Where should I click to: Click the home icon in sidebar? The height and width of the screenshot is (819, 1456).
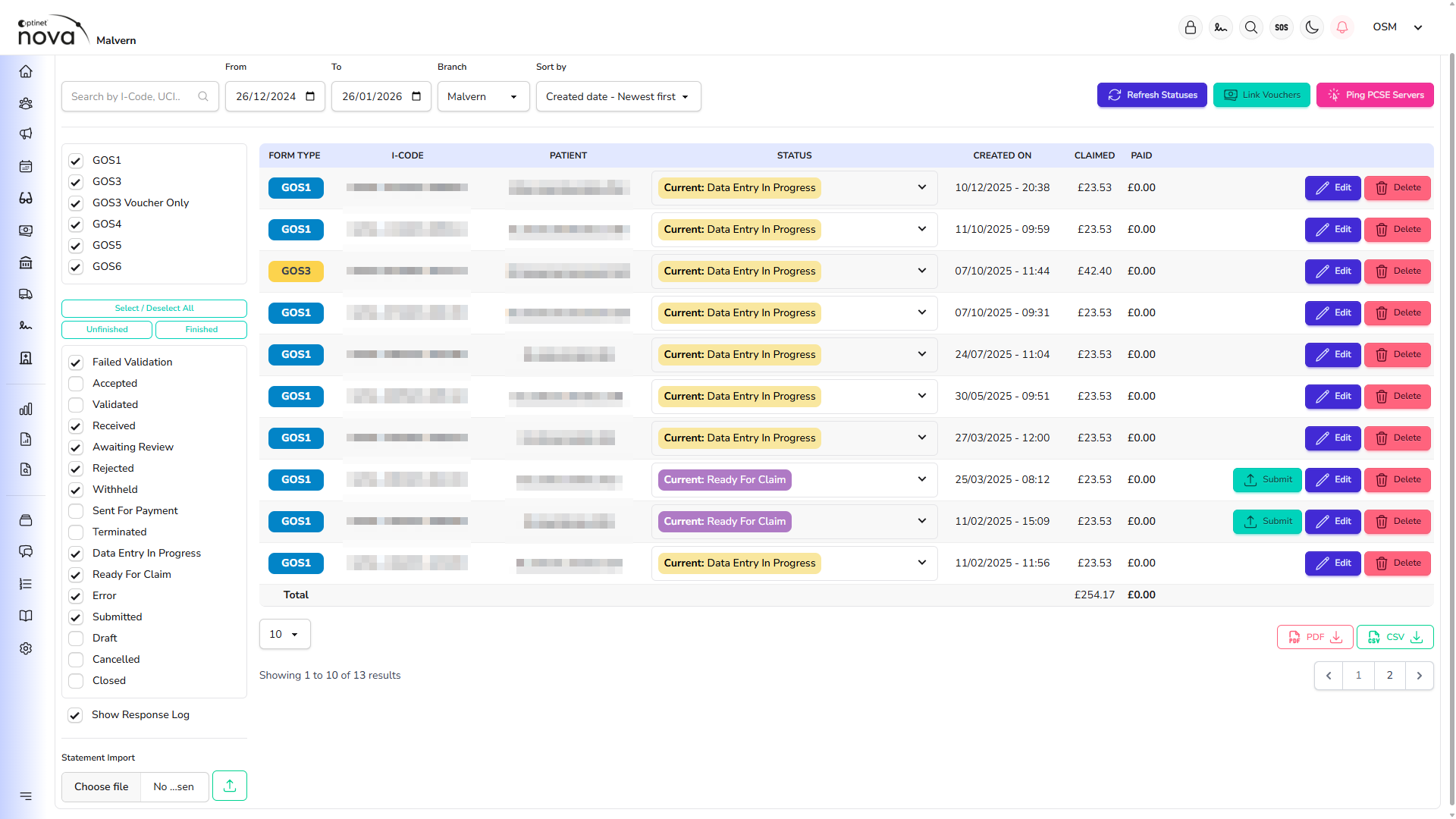[26, 71]
